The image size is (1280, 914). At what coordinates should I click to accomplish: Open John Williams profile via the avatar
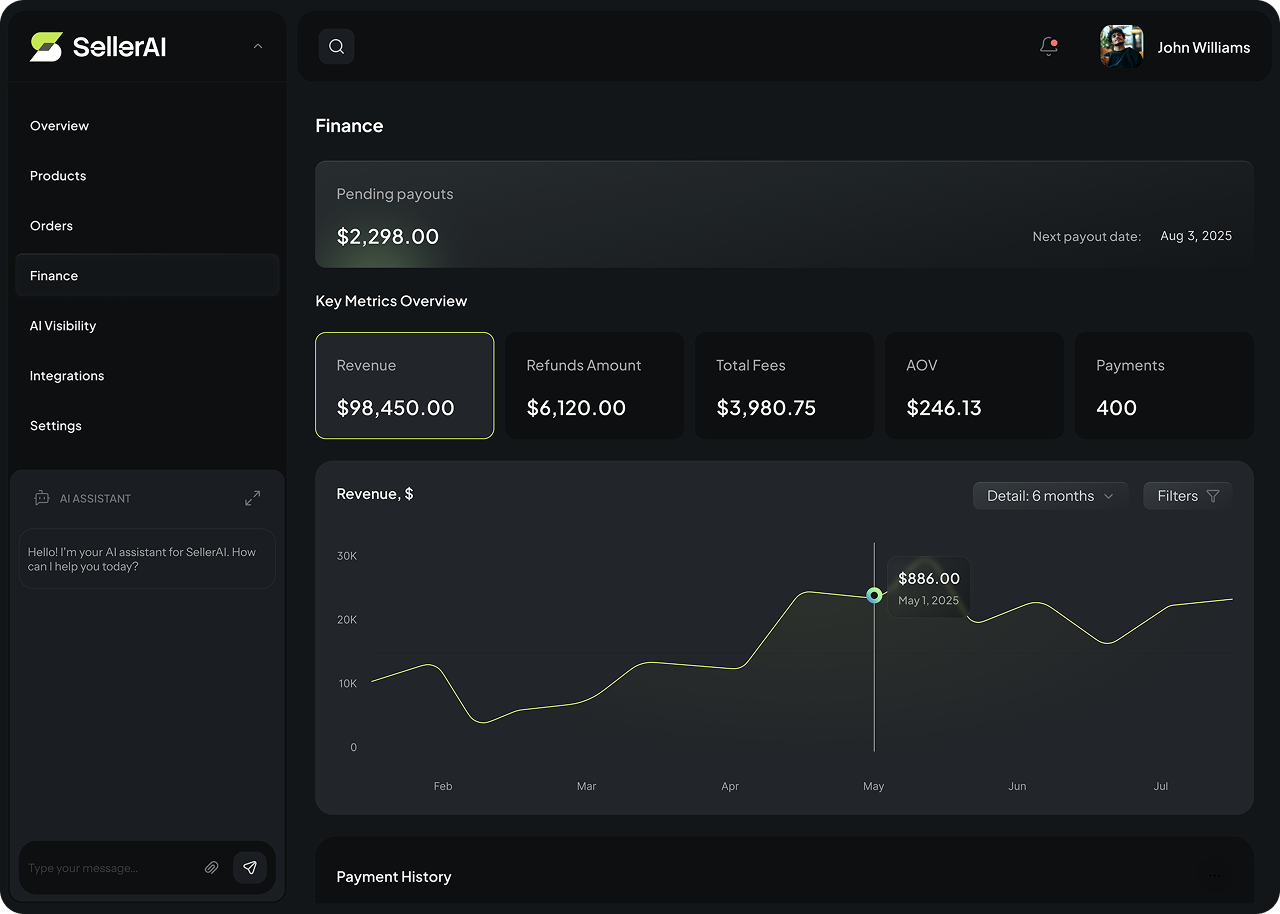tap(1121, 46)
